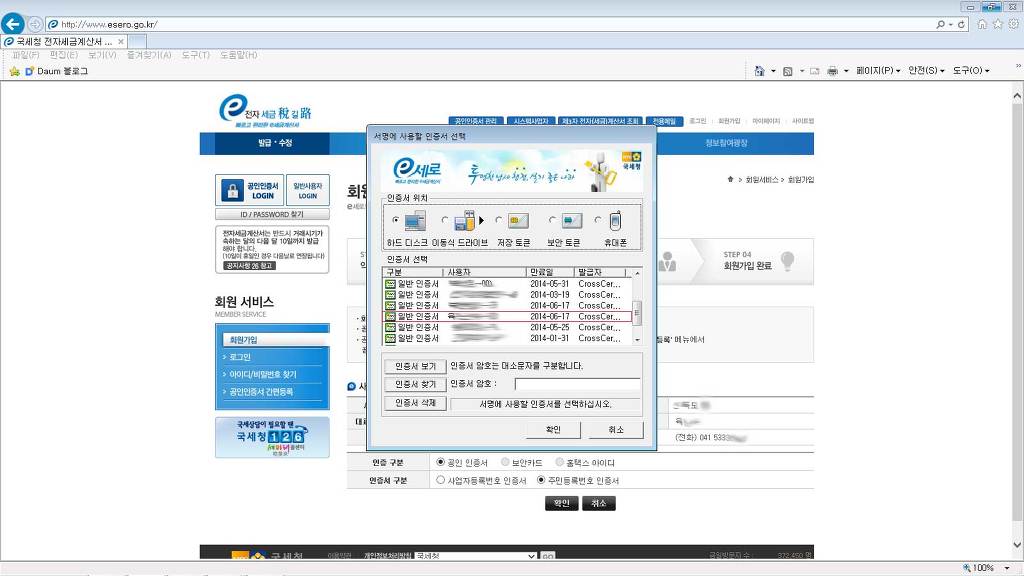Click the removable drive USB icon
Image resolution: width=1024 pixels, height=576 pixels.
click(x=465, y=221)
